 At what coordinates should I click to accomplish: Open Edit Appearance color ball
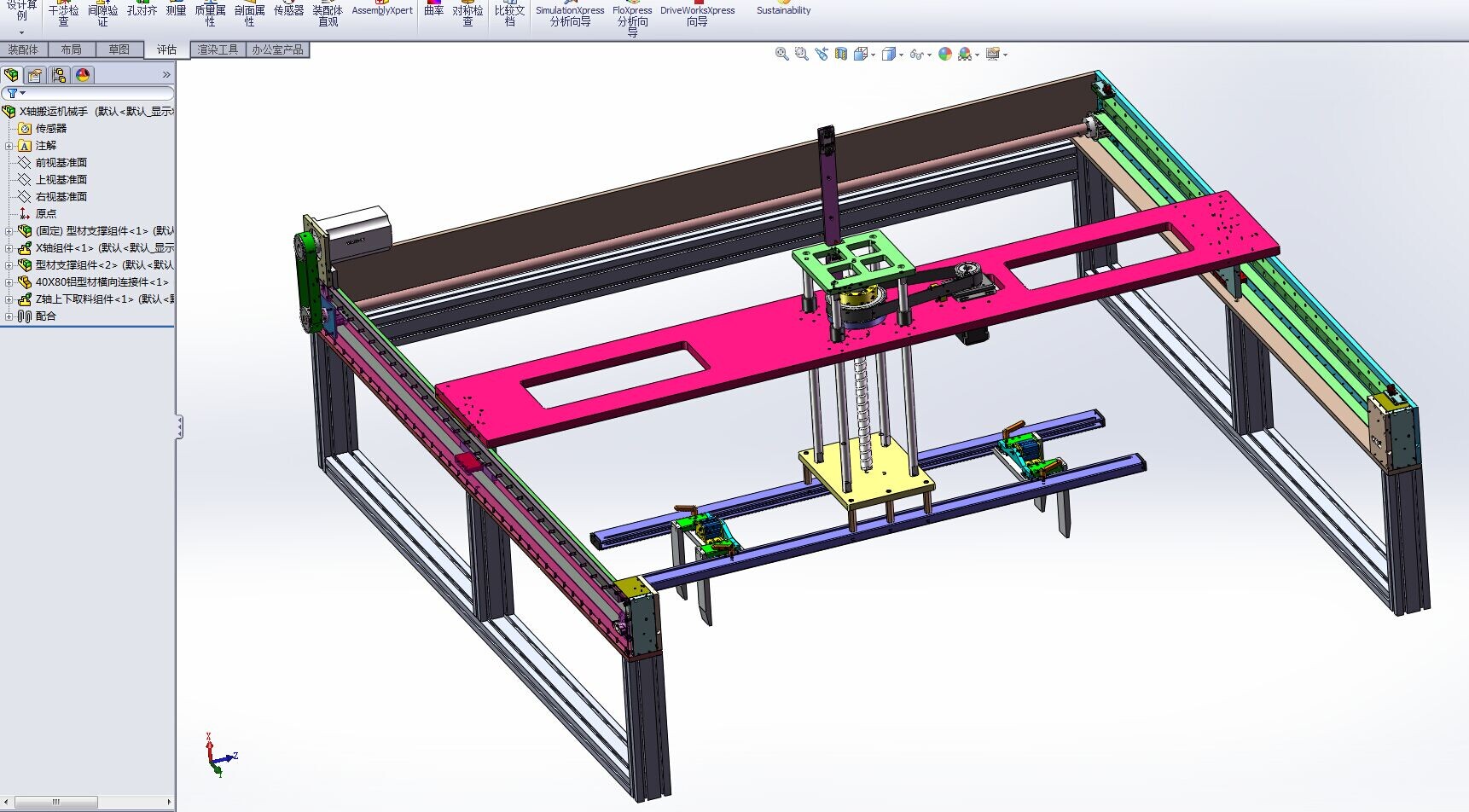(x=944, y=54)
